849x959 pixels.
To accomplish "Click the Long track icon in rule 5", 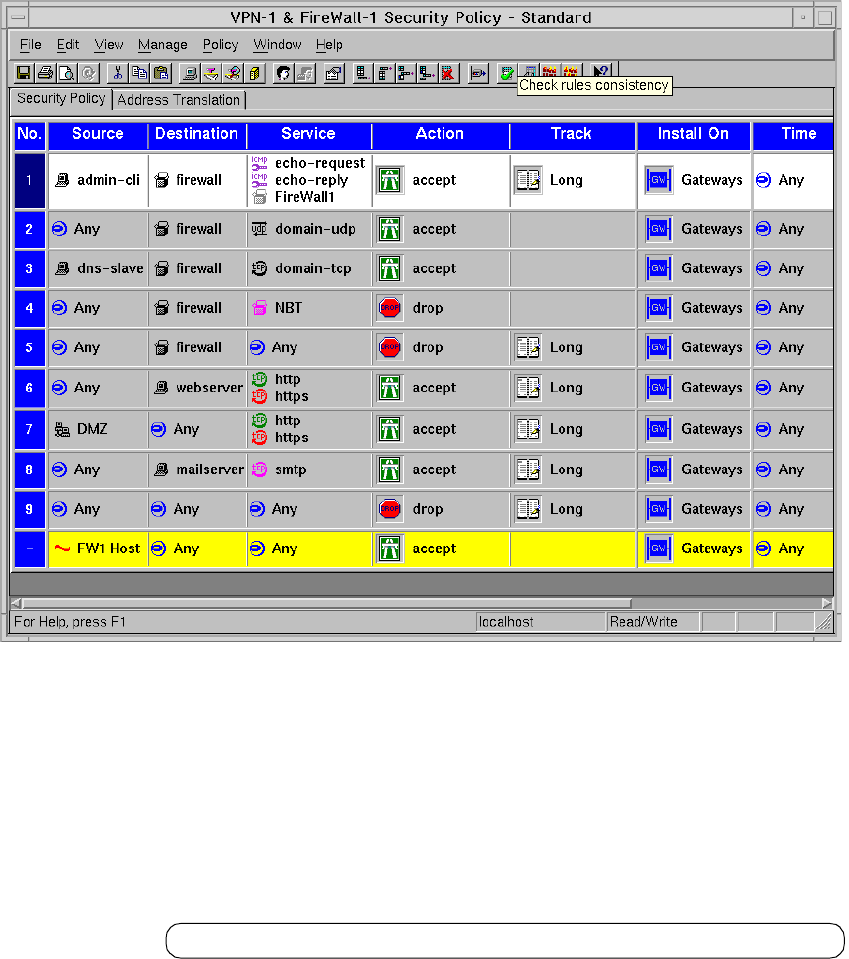I will pyautogui.click(x=528, y=347).
